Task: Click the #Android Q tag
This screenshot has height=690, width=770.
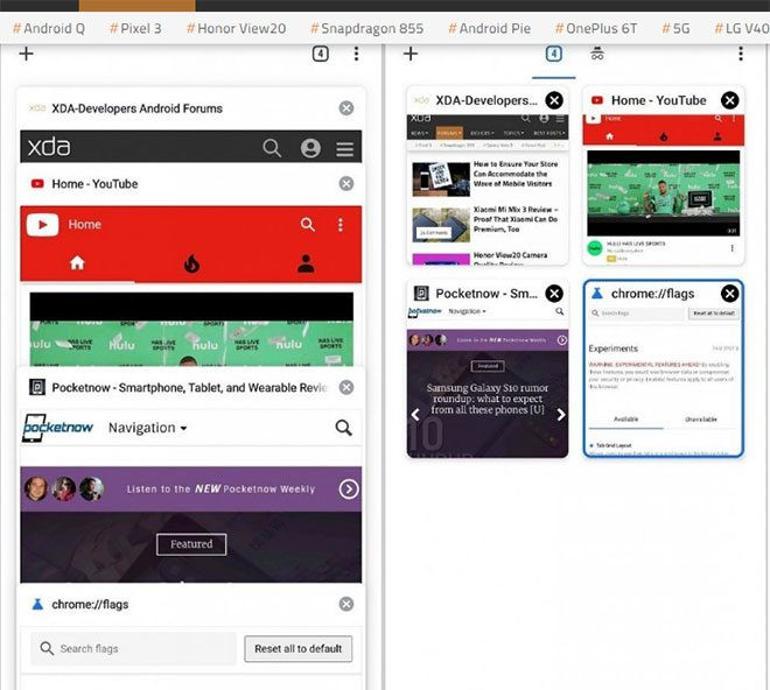Action: [x=49, y=28]
